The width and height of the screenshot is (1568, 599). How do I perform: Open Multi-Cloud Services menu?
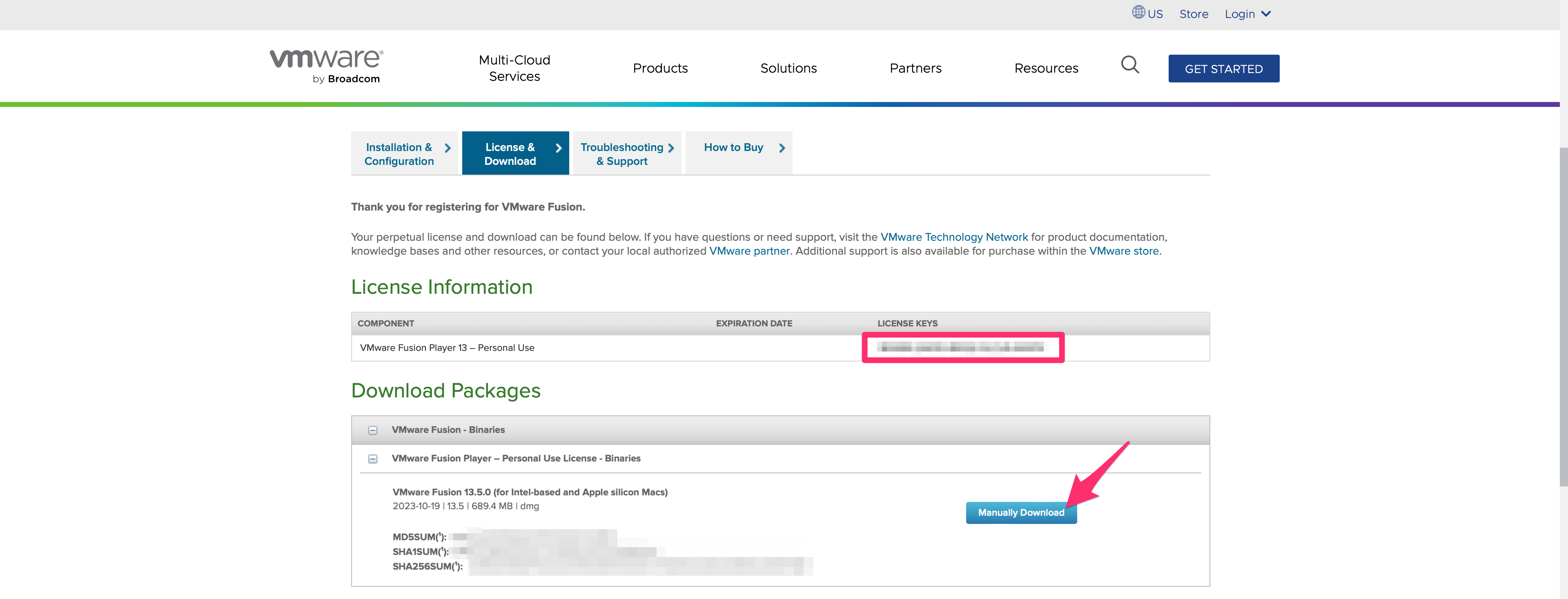[514, 68]
